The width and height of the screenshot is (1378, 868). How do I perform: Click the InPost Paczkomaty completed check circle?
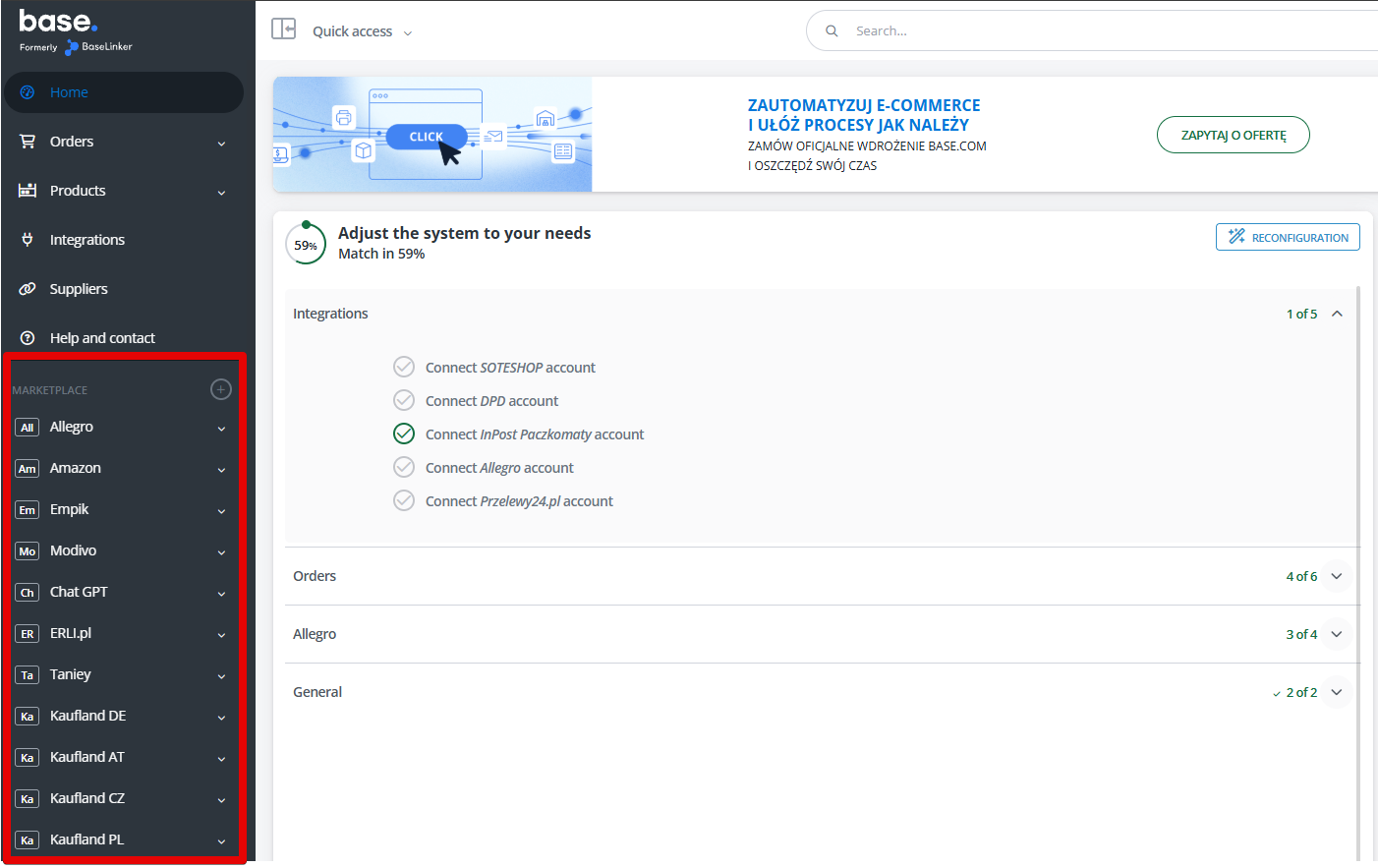tap(404, 434)
